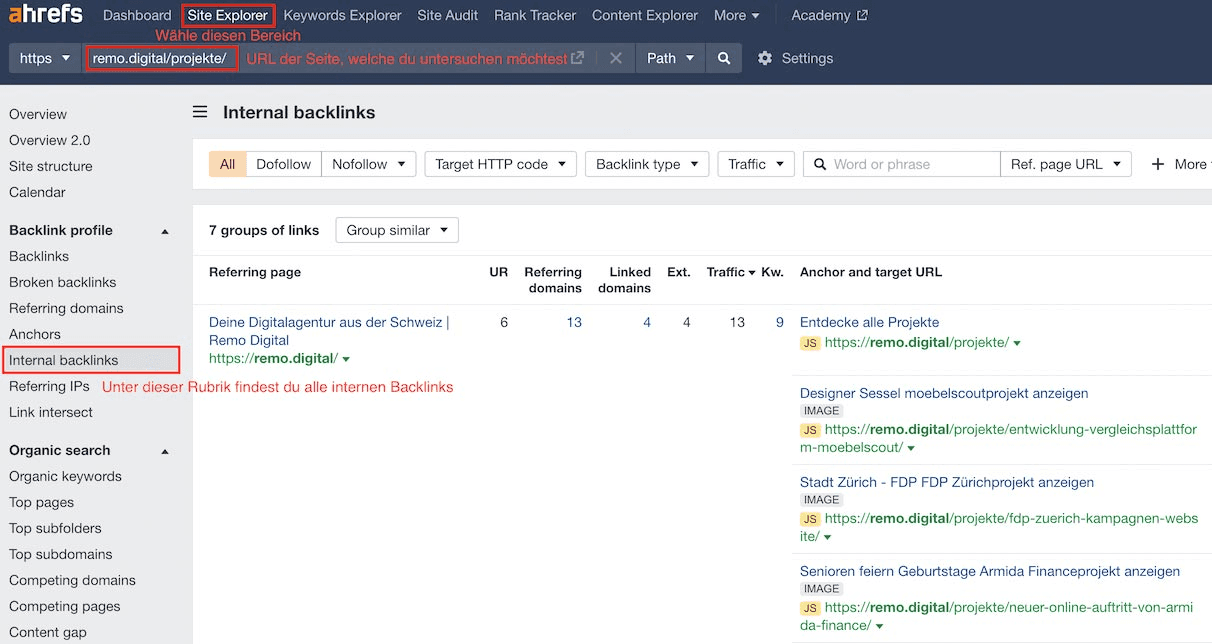1212x644 pixels.
Task: Collapse the Organic search section
Action: point(166,451)
